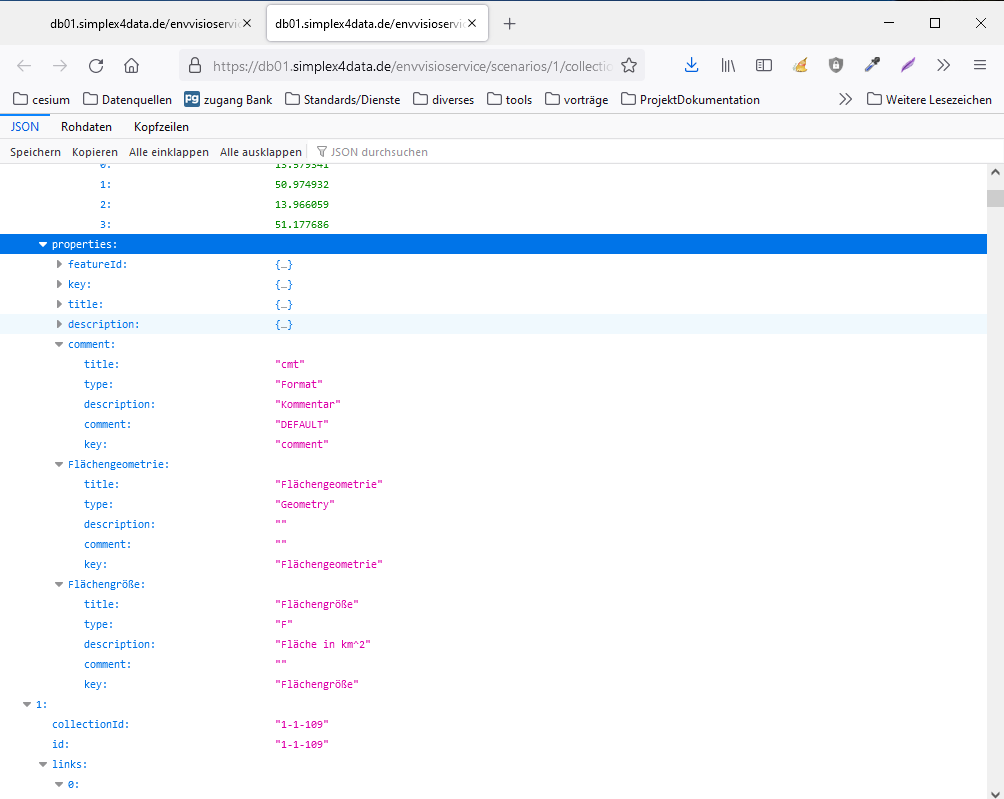Open the Firefox hamburger menu
The width and height of the screenshot is (1004, 799).
[x=980, y=66]
